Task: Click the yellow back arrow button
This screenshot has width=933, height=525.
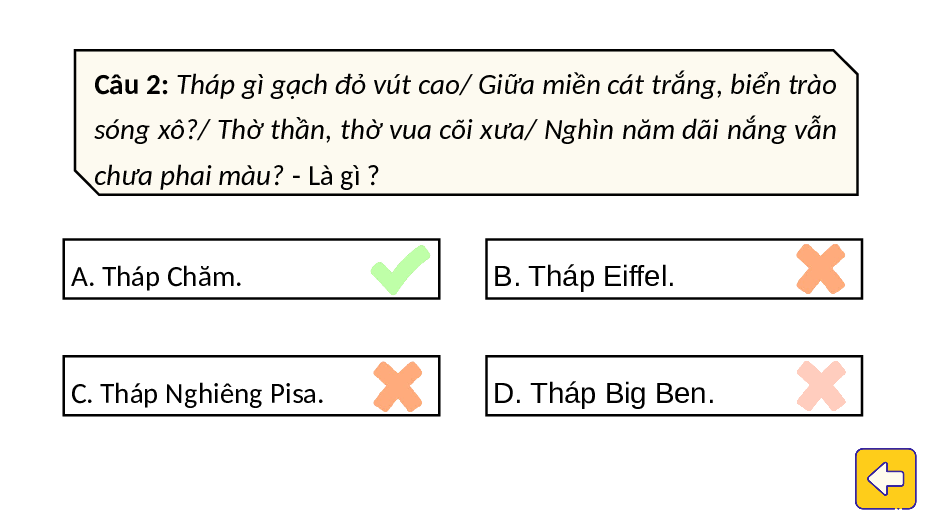Action: [885, 479]
